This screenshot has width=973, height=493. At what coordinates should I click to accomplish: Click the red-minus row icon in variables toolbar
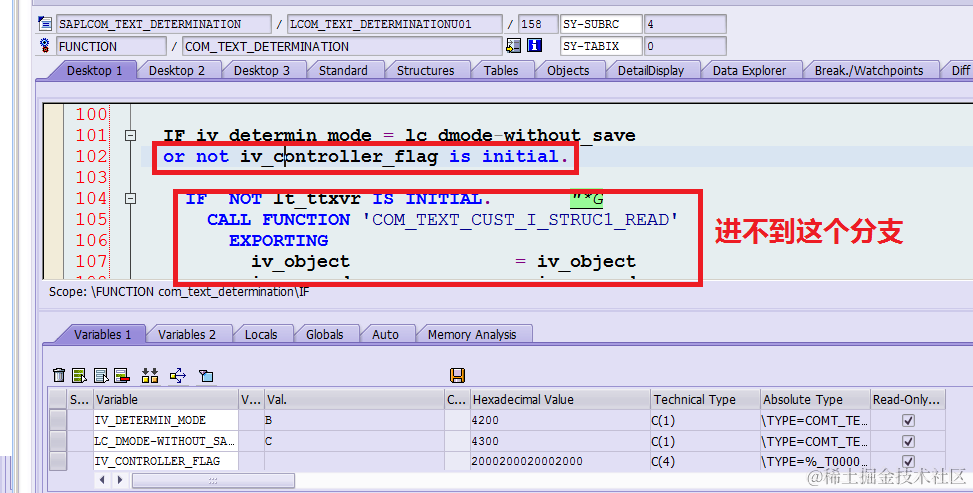point(122,375)
